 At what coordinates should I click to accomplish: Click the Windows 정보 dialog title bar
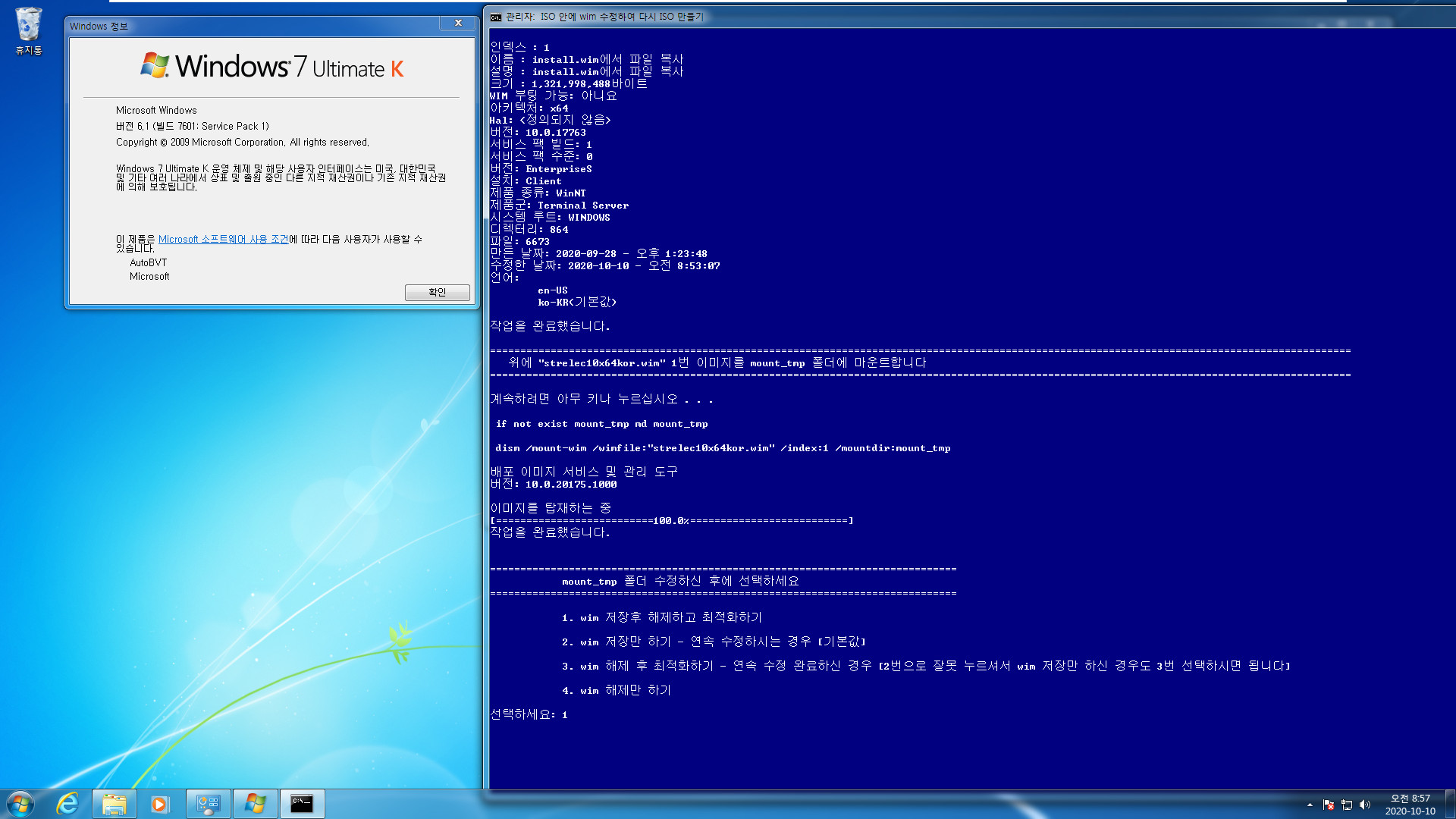pyautogui.click(x=254, y=26)
